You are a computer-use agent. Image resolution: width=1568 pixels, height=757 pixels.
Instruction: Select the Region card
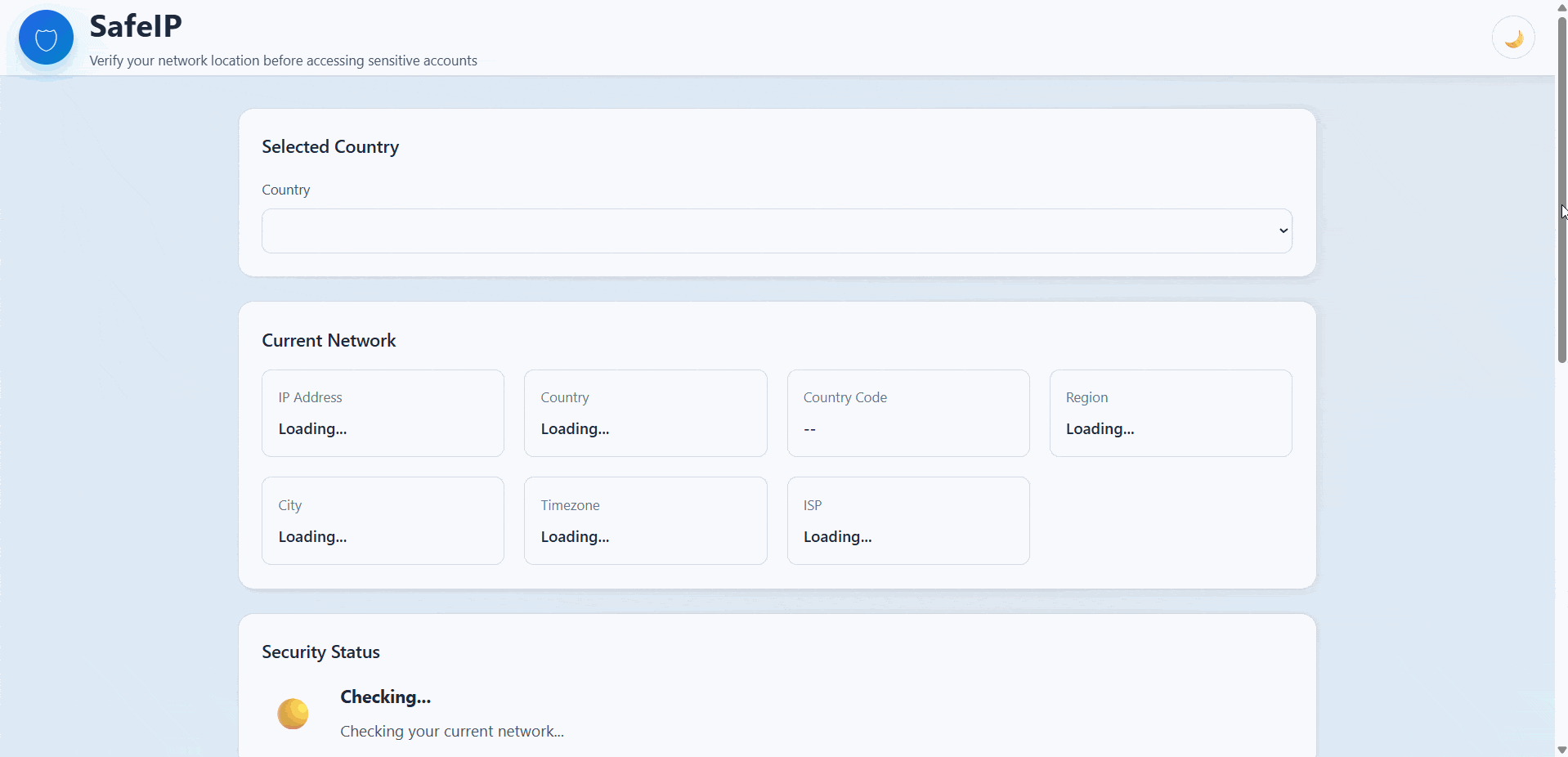[1171, 413]
